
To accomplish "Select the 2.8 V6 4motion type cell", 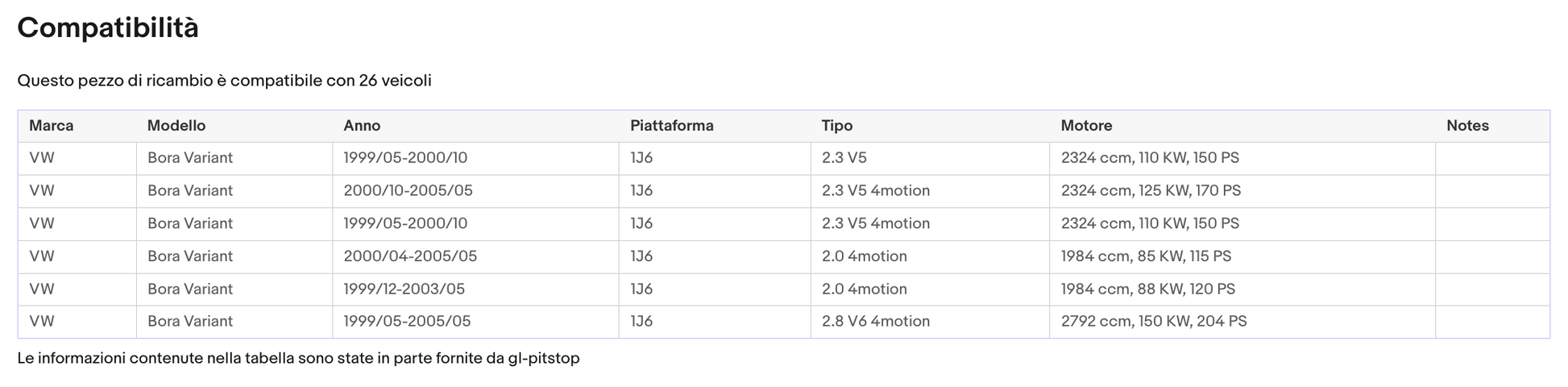I will (x=876, y=321).
